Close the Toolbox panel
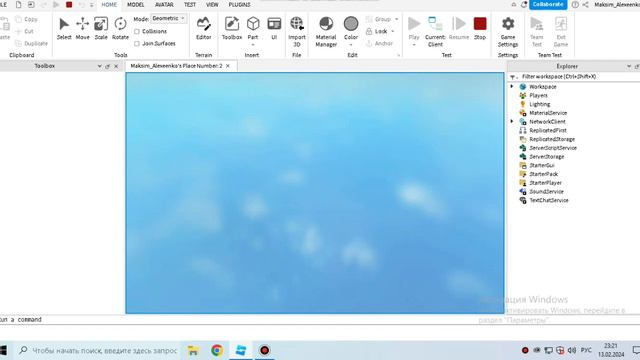The image size is (640, 360). point(116,66)
